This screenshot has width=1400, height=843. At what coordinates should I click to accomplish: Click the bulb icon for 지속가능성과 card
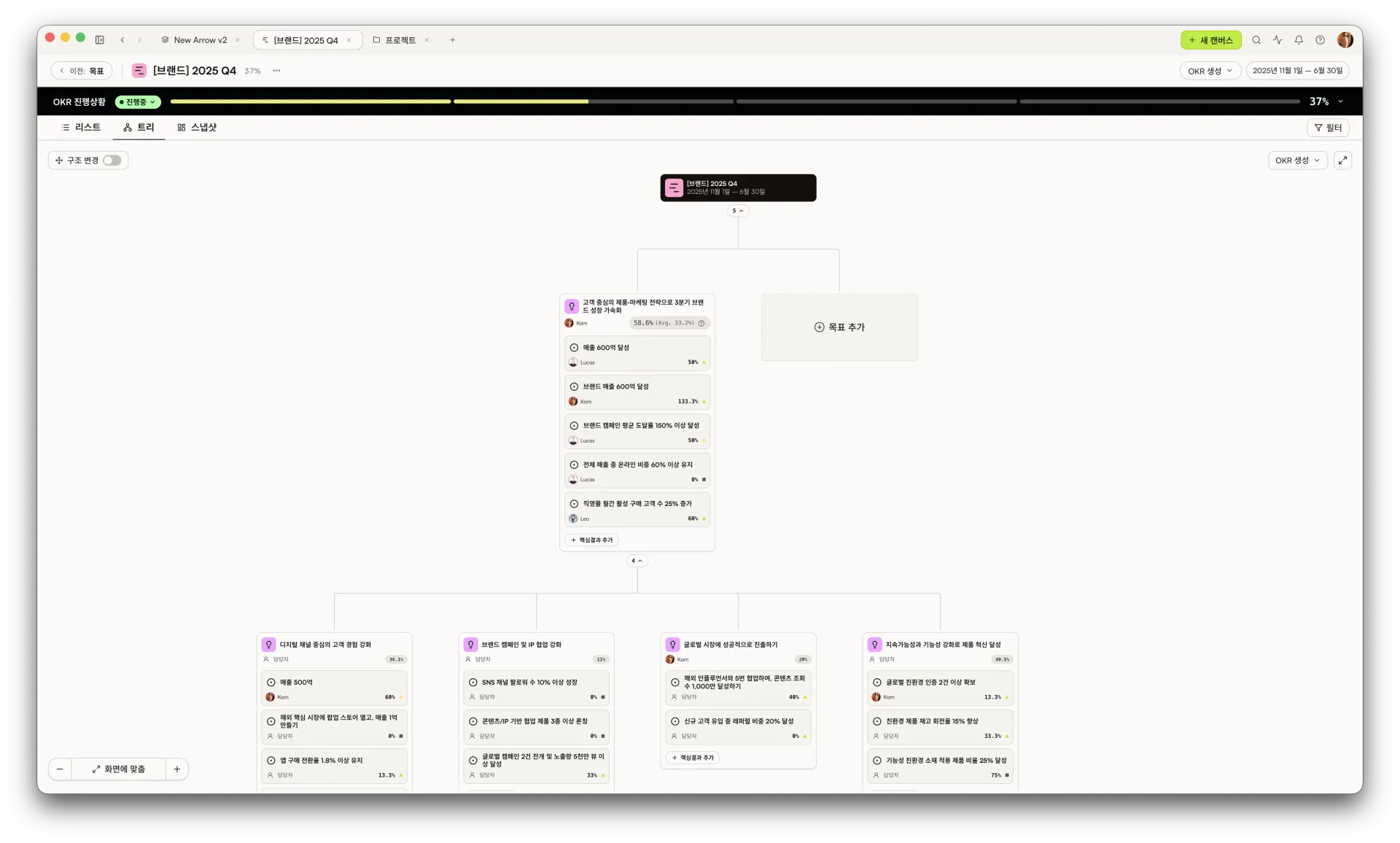coord(874,645)
